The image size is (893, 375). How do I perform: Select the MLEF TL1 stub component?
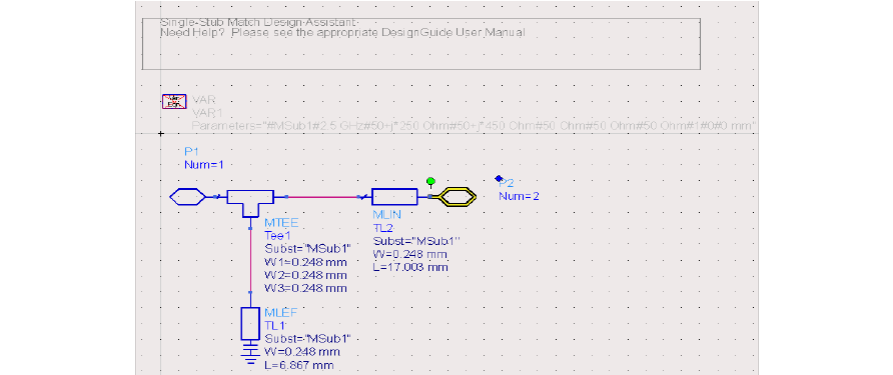point(250,324)
